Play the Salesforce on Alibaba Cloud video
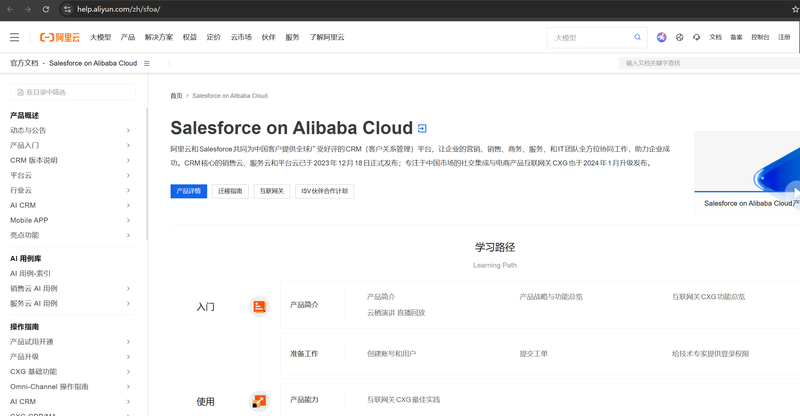800x416 pixels. pyautogui.click(x=794, y=192)
